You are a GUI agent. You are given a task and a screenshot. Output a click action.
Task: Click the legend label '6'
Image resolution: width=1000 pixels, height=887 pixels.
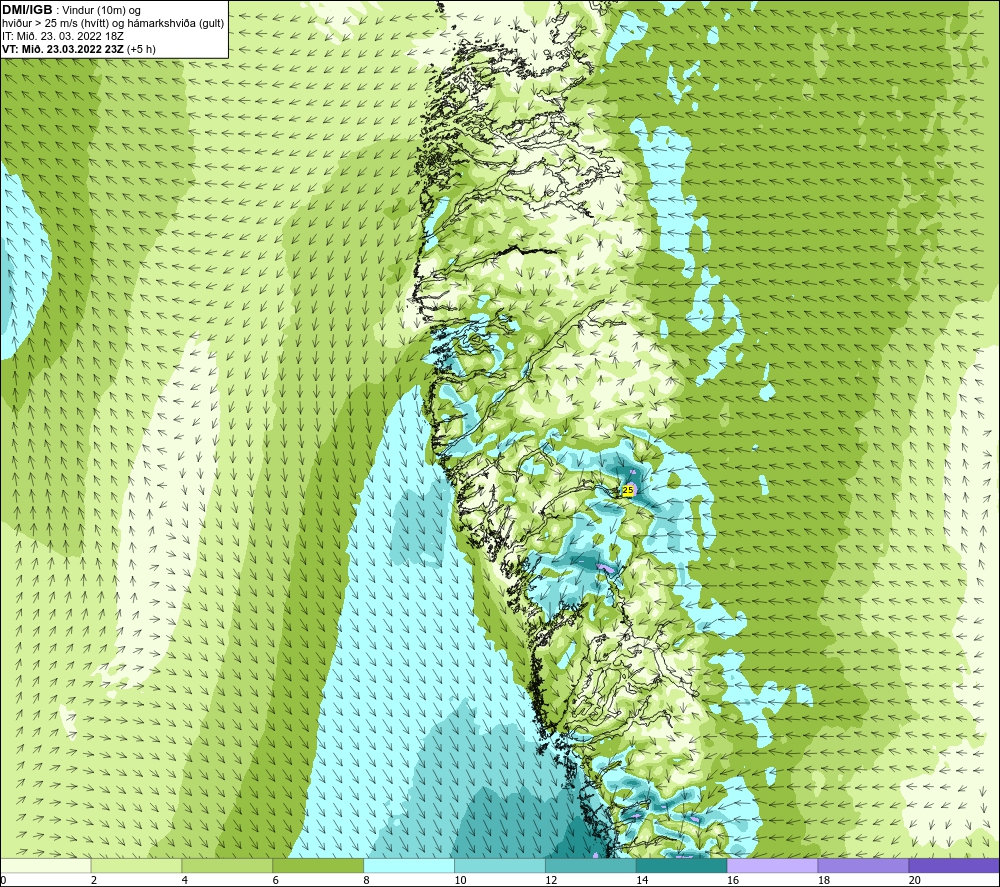click(276, 880)
